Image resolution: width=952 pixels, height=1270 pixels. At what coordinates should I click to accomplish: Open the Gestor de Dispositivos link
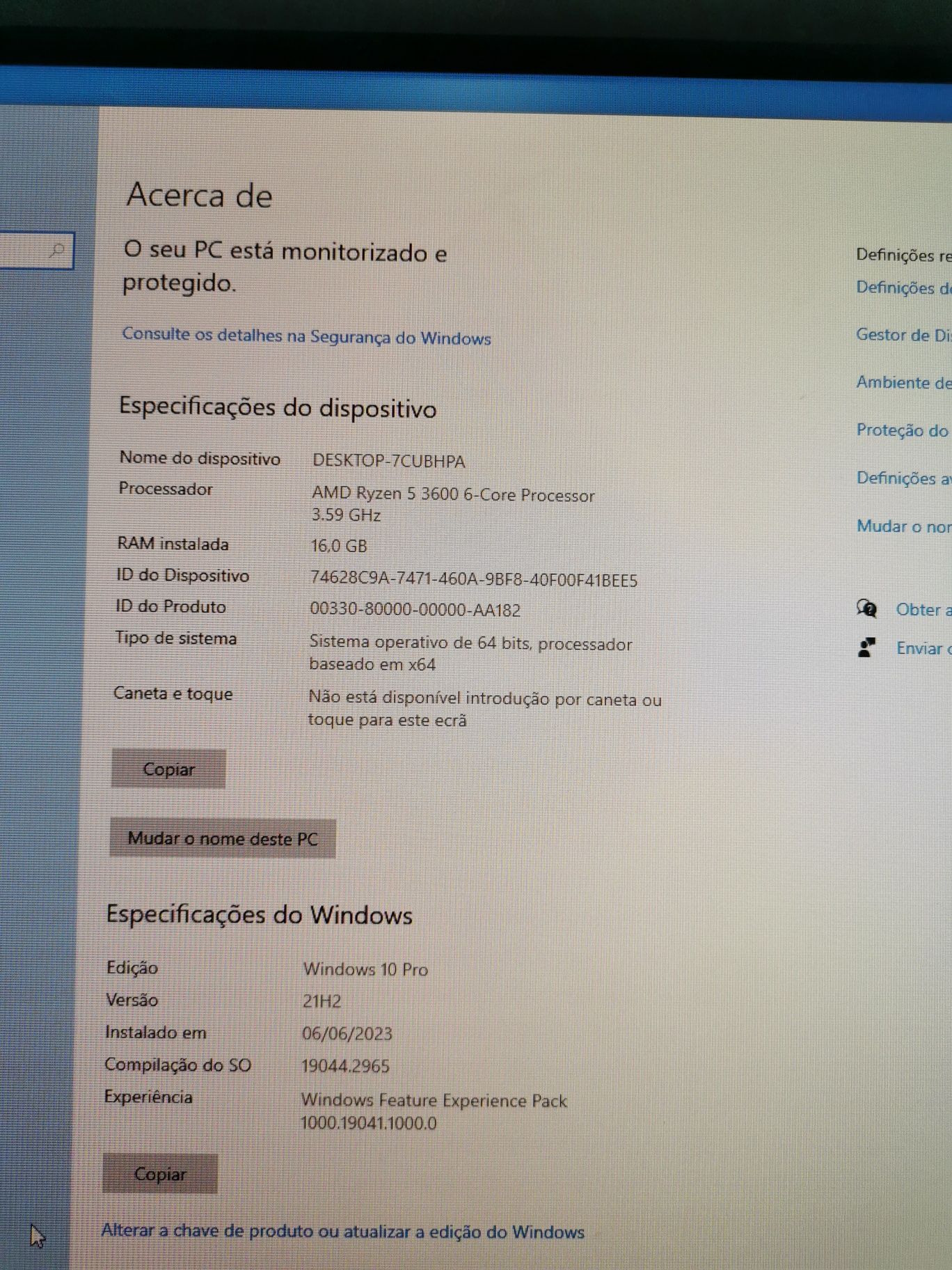[903, 335]
